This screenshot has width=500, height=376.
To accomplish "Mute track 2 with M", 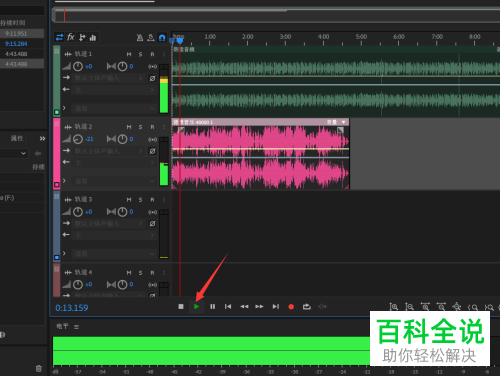I will pos(129,127).
